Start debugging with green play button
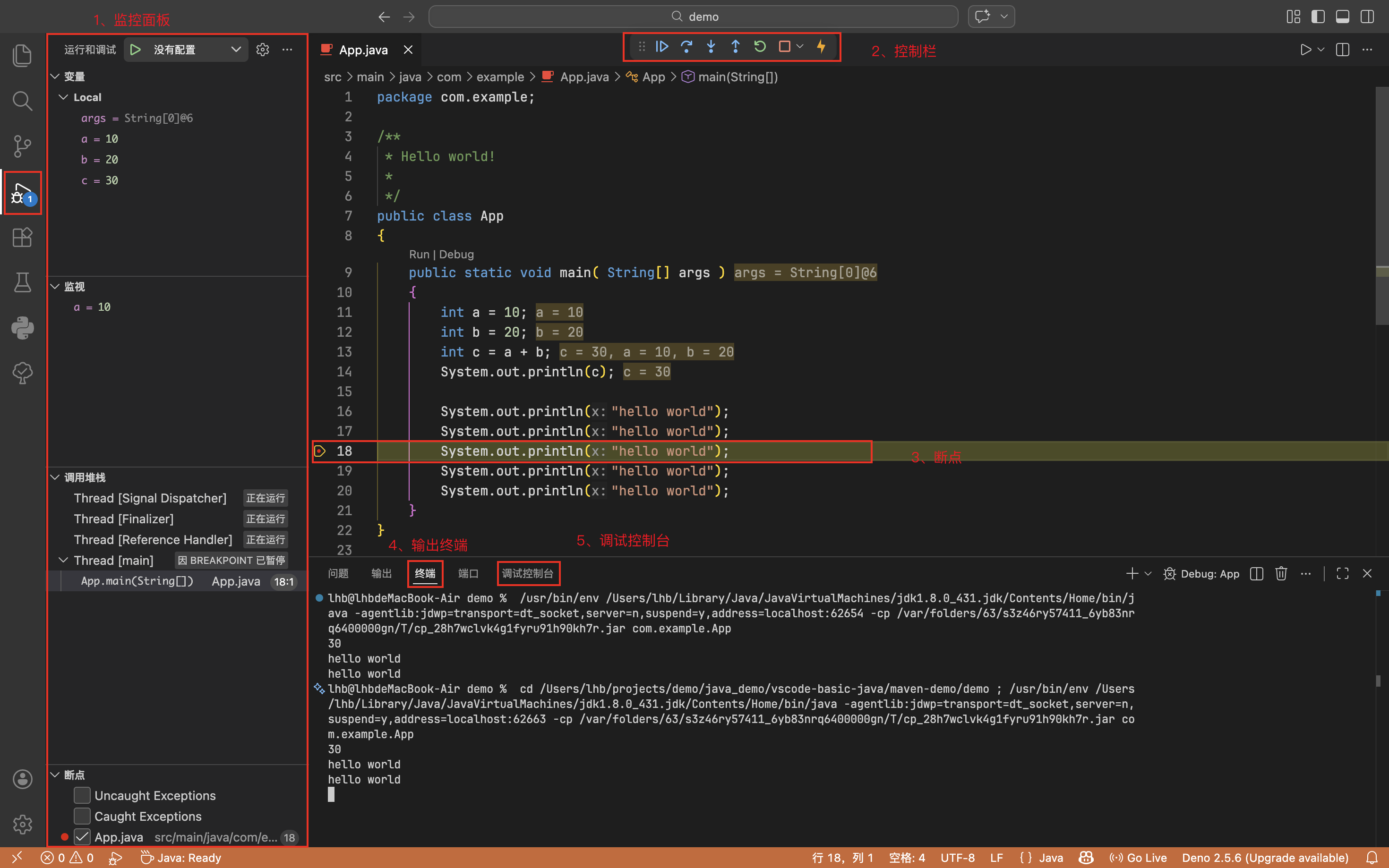This screenshot has height=868, width=1389. point(136,50)
